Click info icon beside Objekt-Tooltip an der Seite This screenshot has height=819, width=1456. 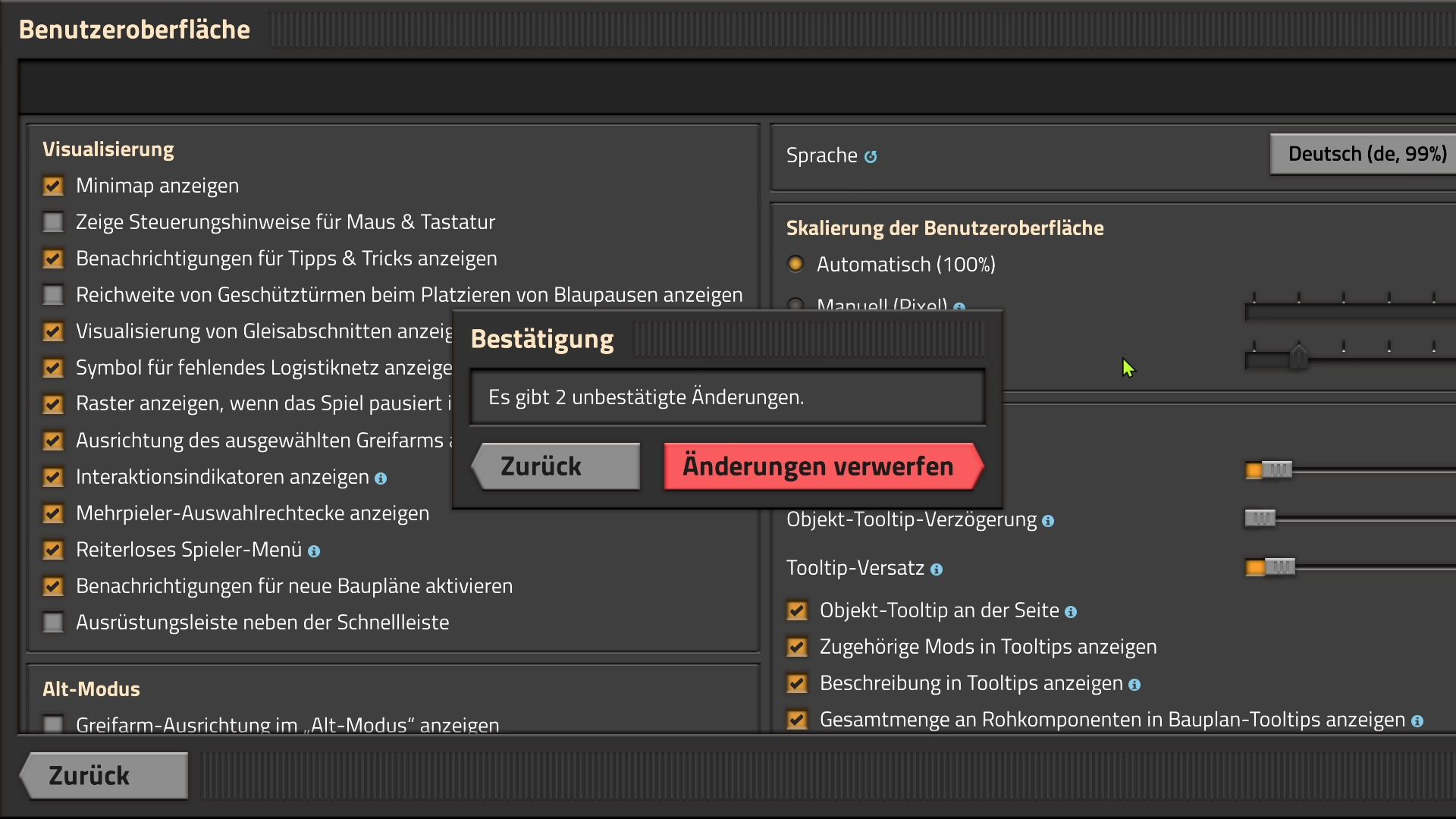click(1071, 612)
